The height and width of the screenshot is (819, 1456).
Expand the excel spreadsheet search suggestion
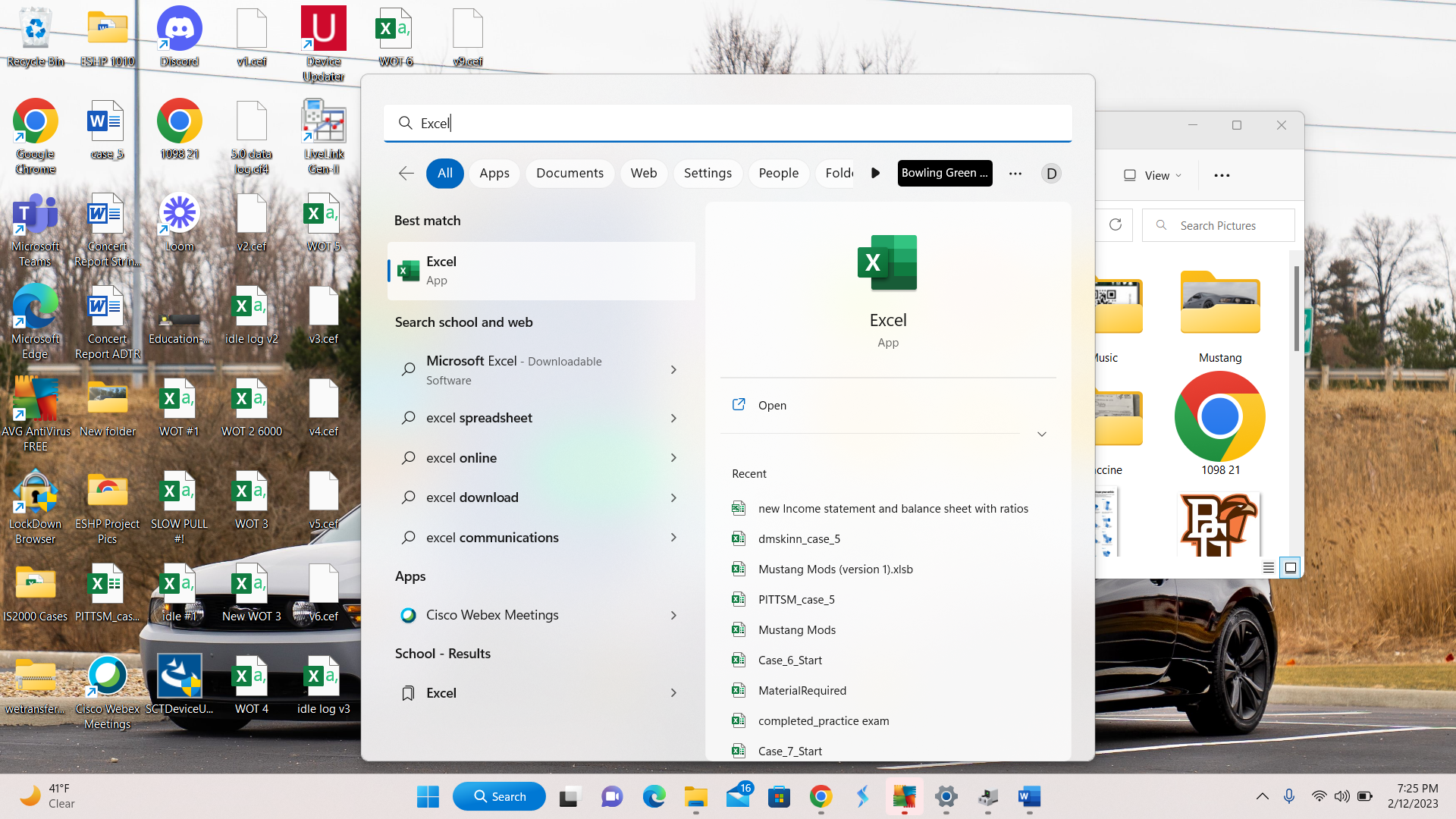[672, 418]
